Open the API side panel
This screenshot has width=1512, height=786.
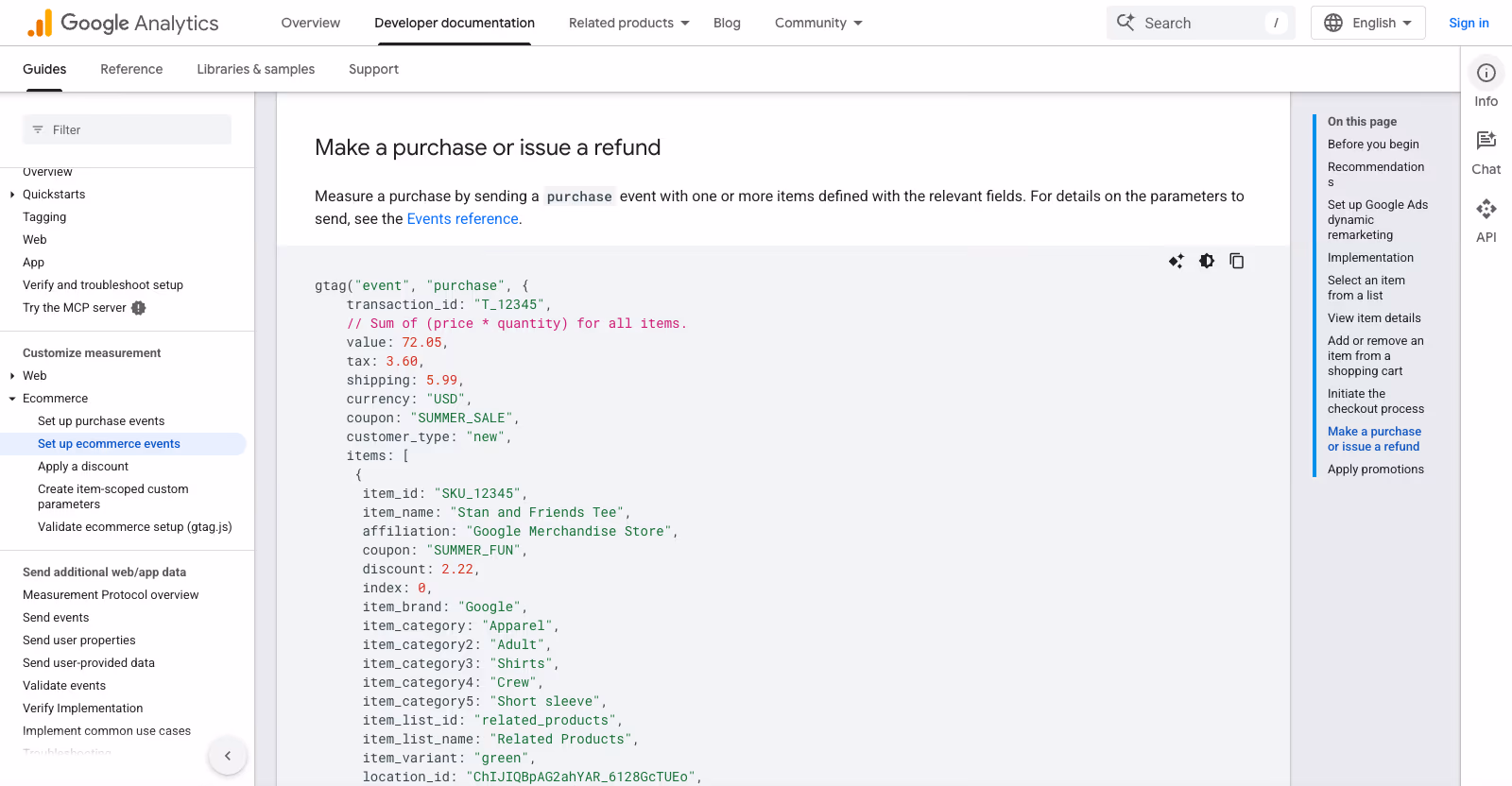click(x=1486, y=220)
